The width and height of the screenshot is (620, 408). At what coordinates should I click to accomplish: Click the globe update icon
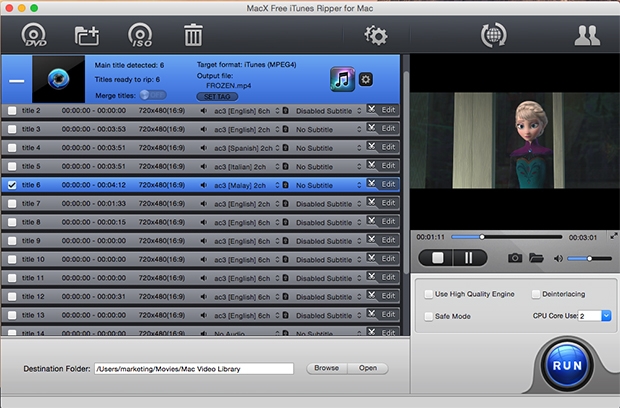pyautogui.click(x=493, y=35)
